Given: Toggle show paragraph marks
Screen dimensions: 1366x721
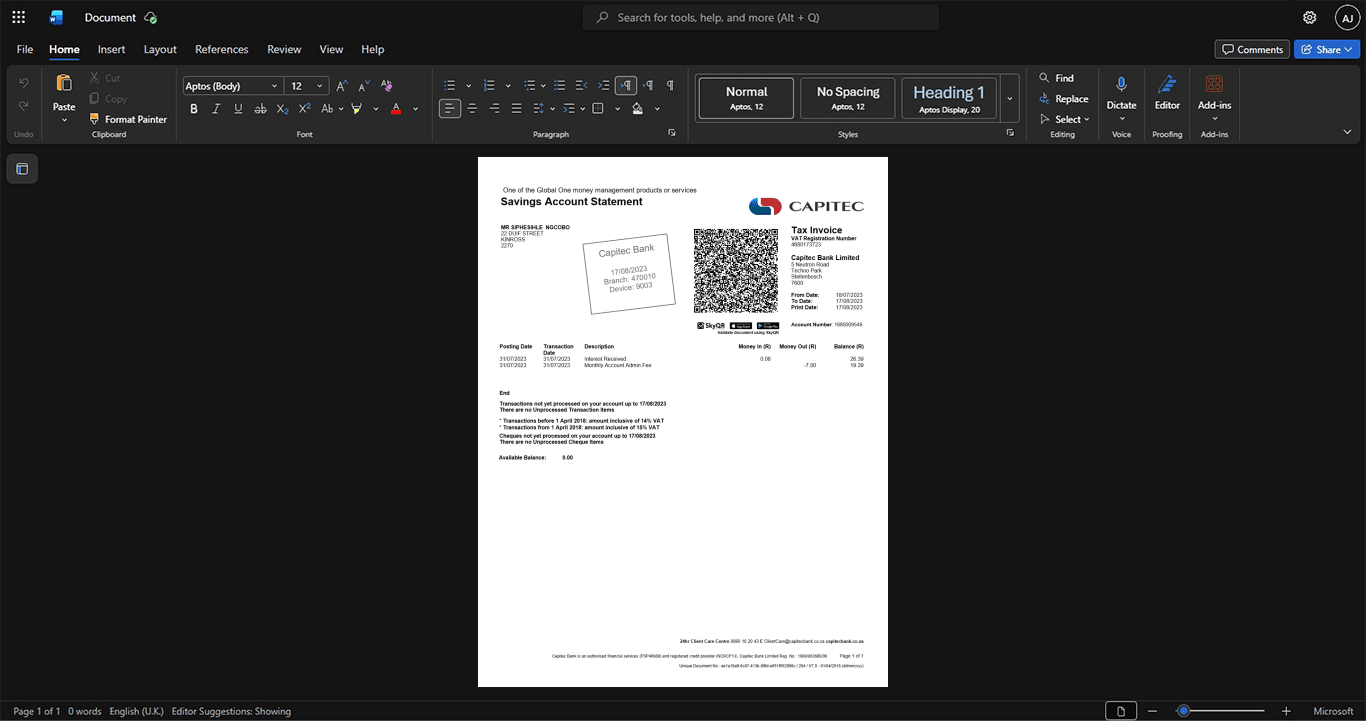Looking at the screenshot, I should coord(670,86).
